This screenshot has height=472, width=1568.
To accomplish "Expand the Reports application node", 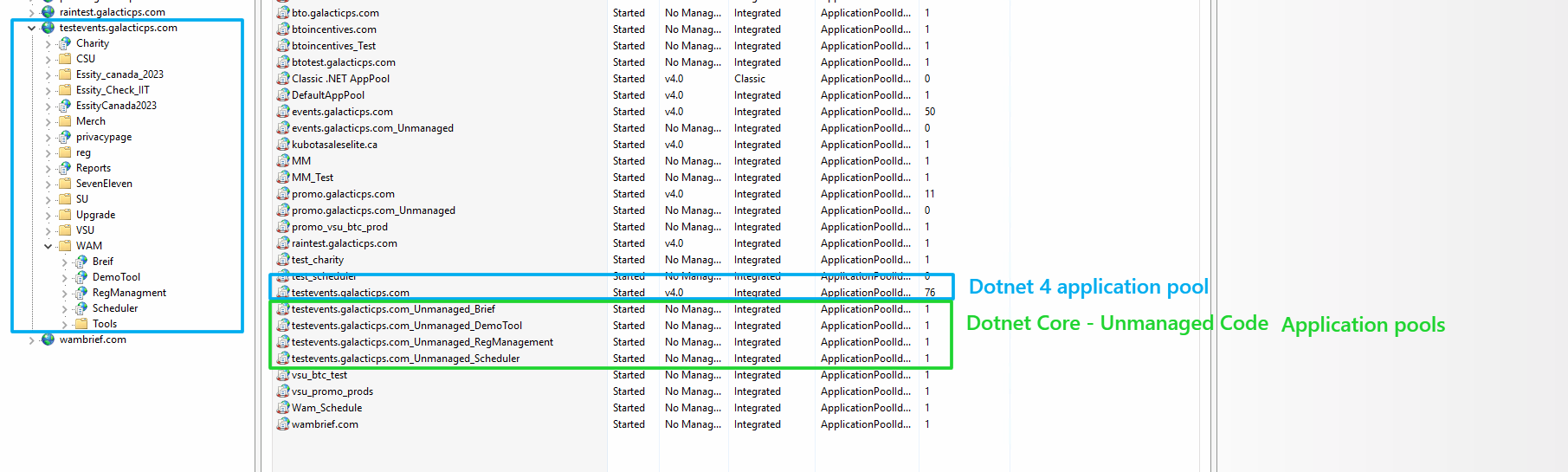I will (x=48, y=168).
